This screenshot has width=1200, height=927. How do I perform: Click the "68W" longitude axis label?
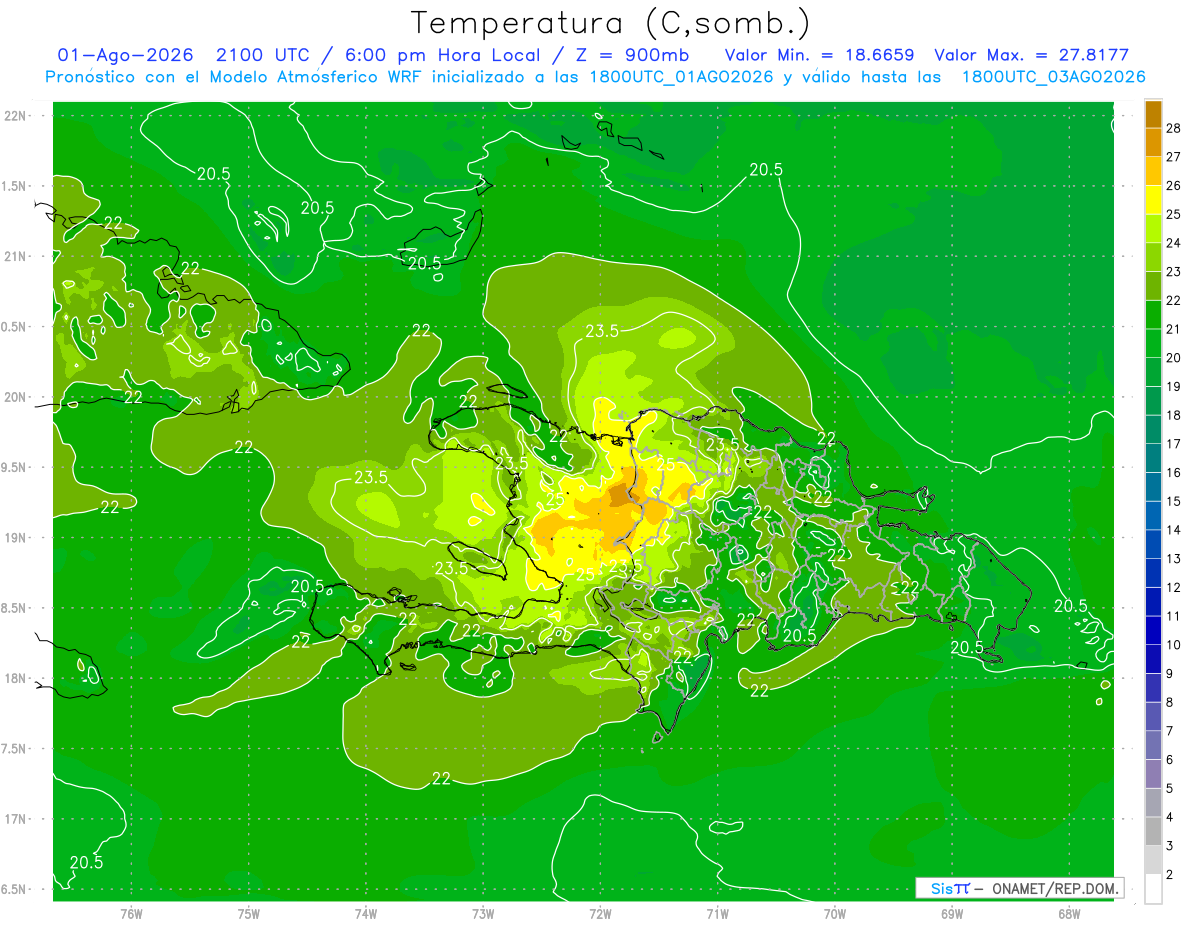tap(1069, 914)
